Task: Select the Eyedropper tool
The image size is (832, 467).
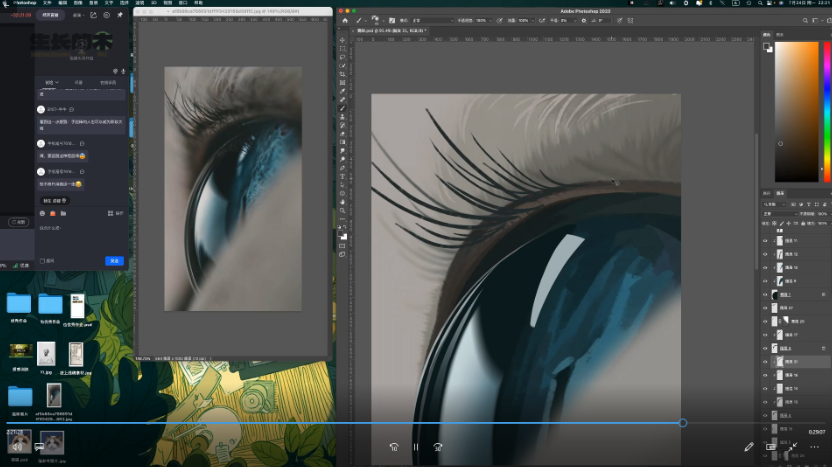Action: 342,91
